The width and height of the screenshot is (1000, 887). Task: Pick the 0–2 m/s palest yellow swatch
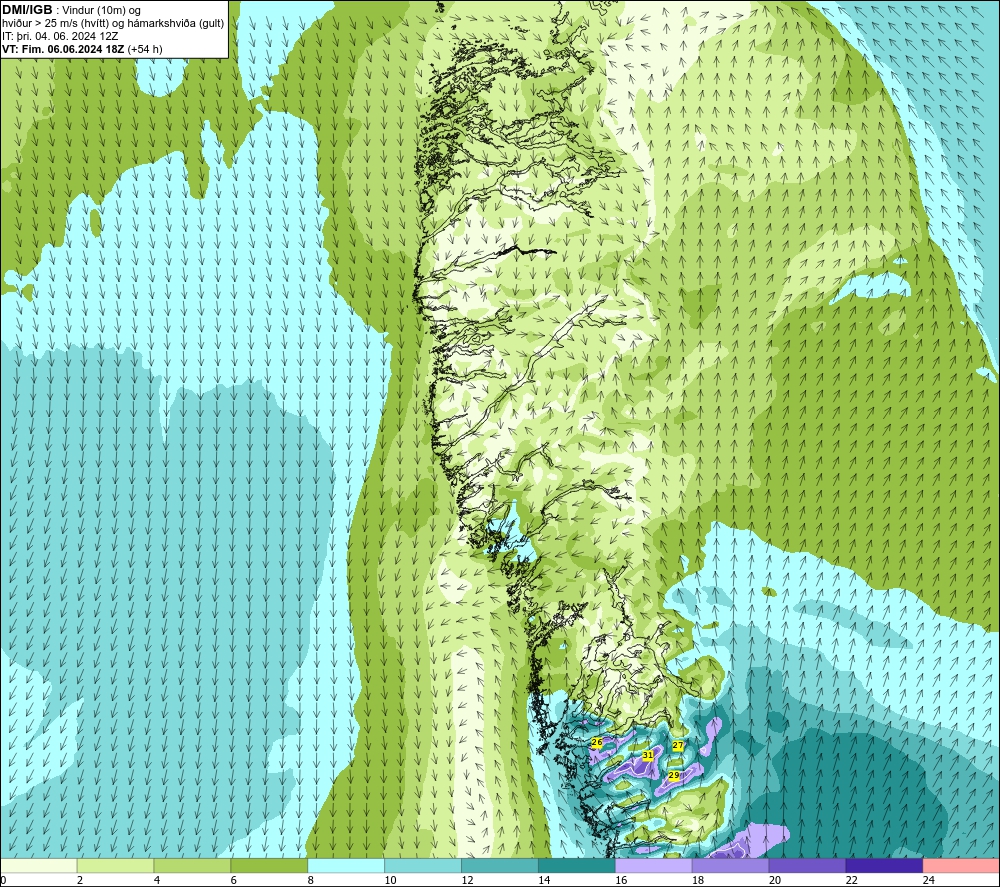point(39,865)
